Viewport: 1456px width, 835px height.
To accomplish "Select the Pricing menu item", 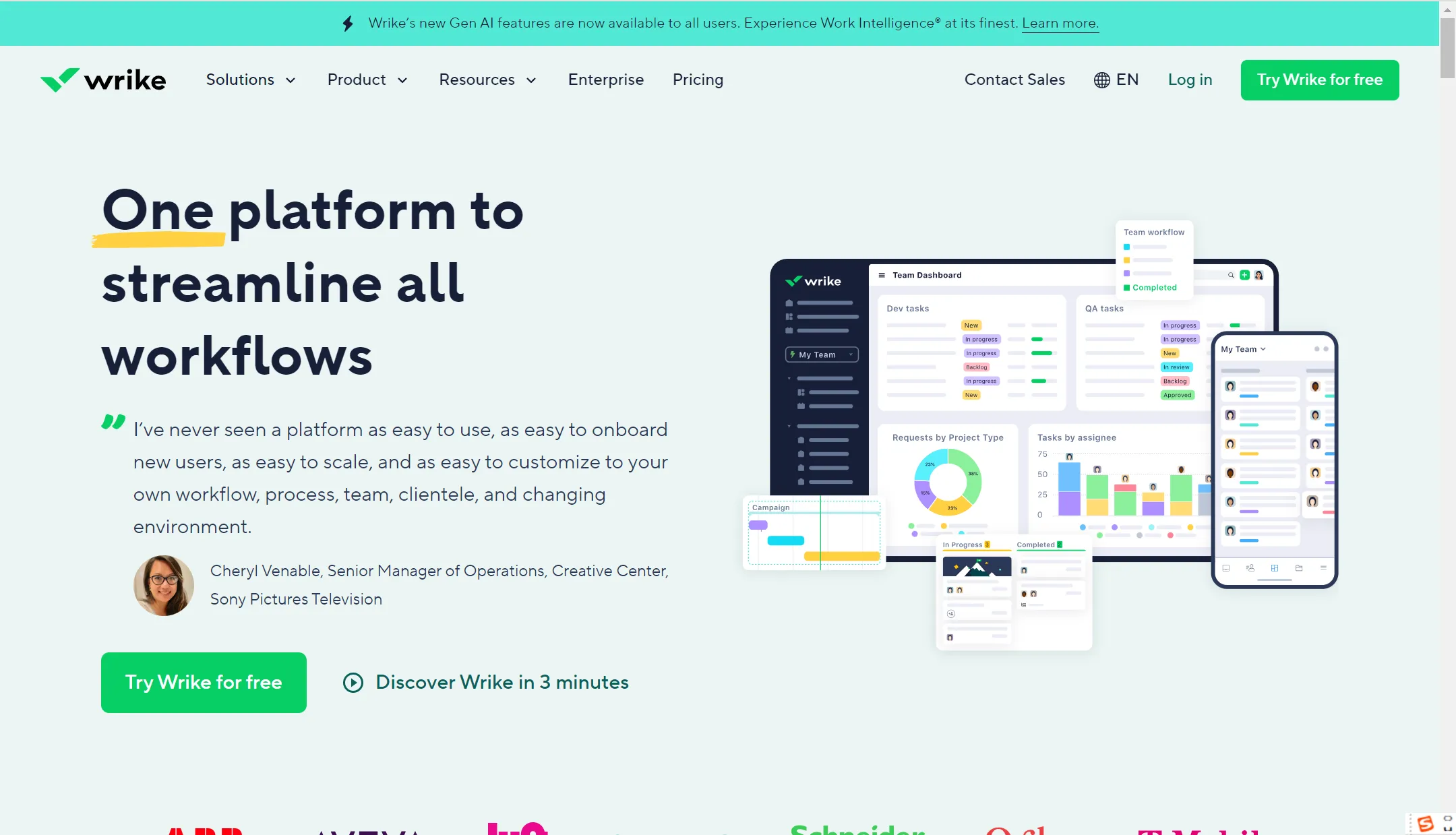I will 698,80.
